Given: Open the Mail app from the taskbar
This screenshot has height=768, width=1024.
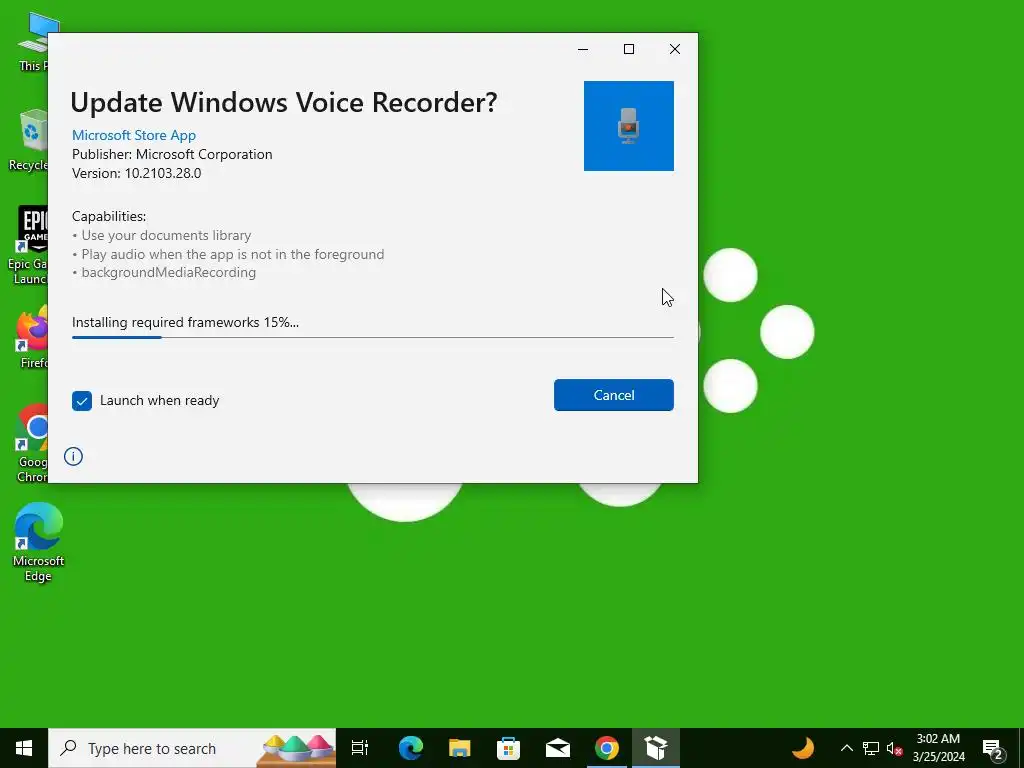Looking at the screenshot, I should (558, 748).
